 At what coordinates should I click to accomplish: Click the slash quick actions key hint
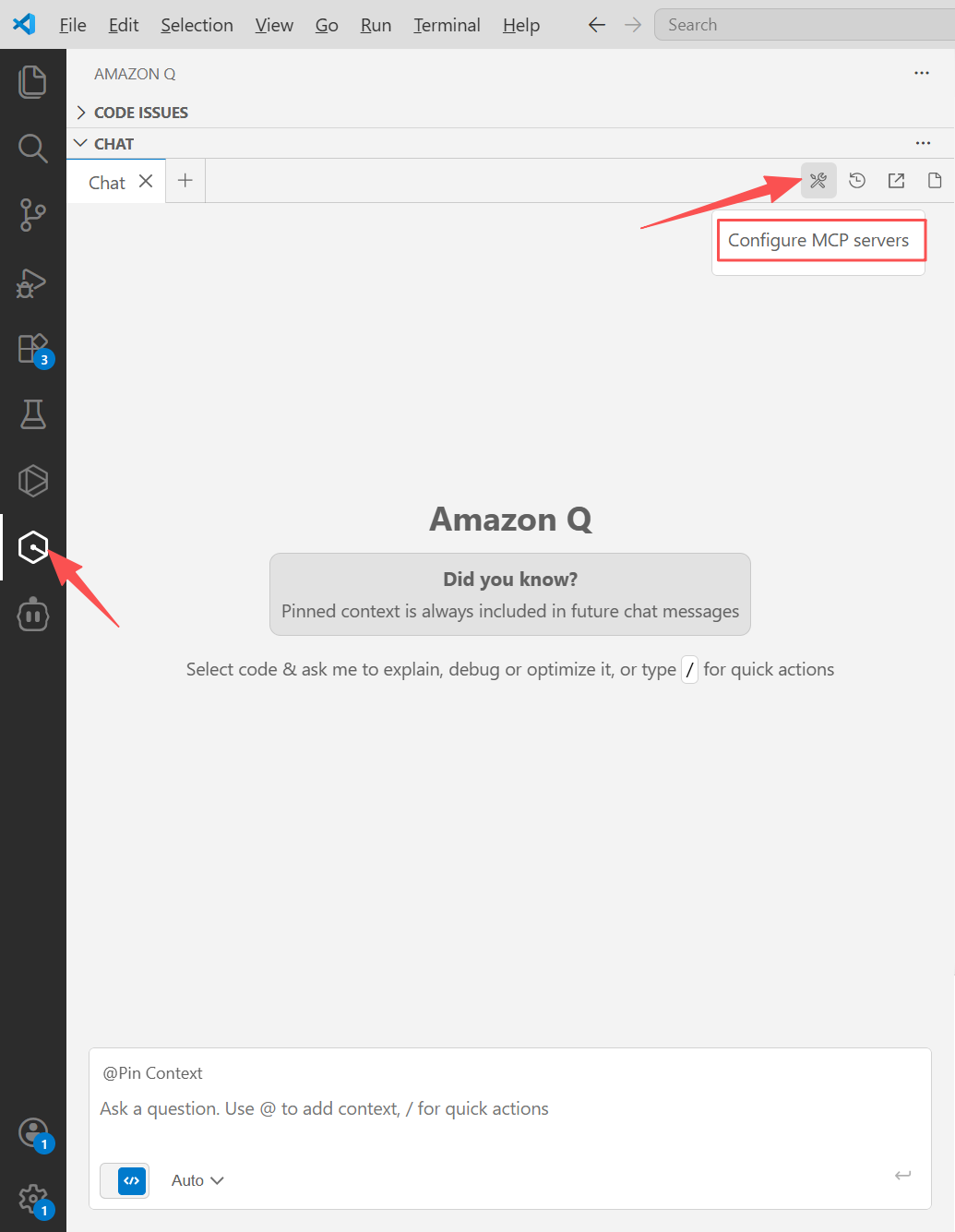pos(689,670)
